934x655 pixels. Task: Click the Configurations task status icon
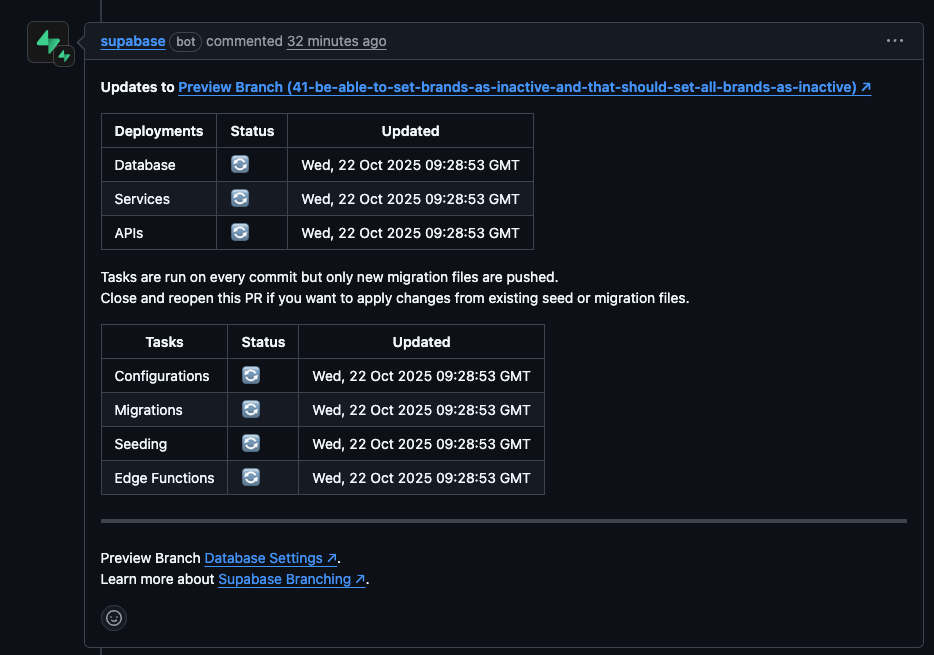pyautogui.click(x=251, y=375)
